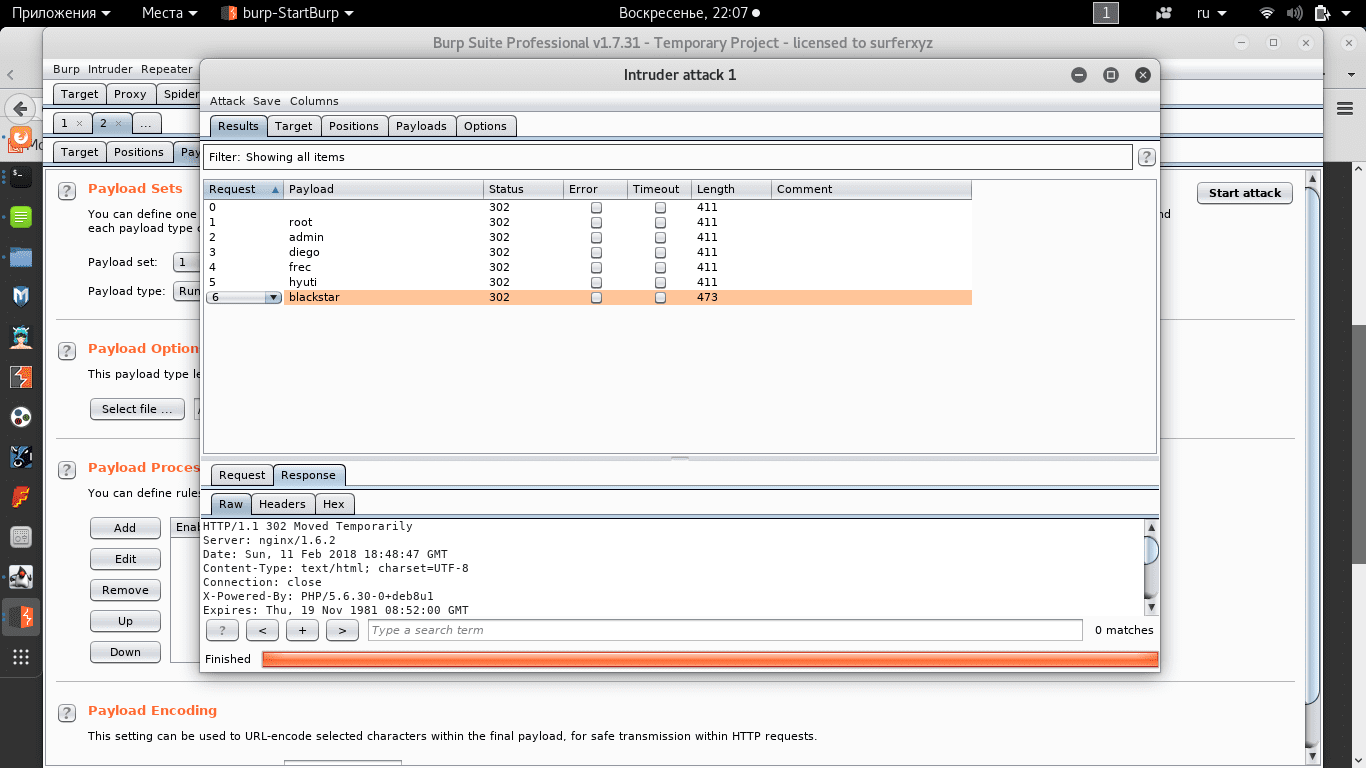Click the help icon next to the filter bar
Viewport: 1366px width, 768px height.
pos(1147,157)
